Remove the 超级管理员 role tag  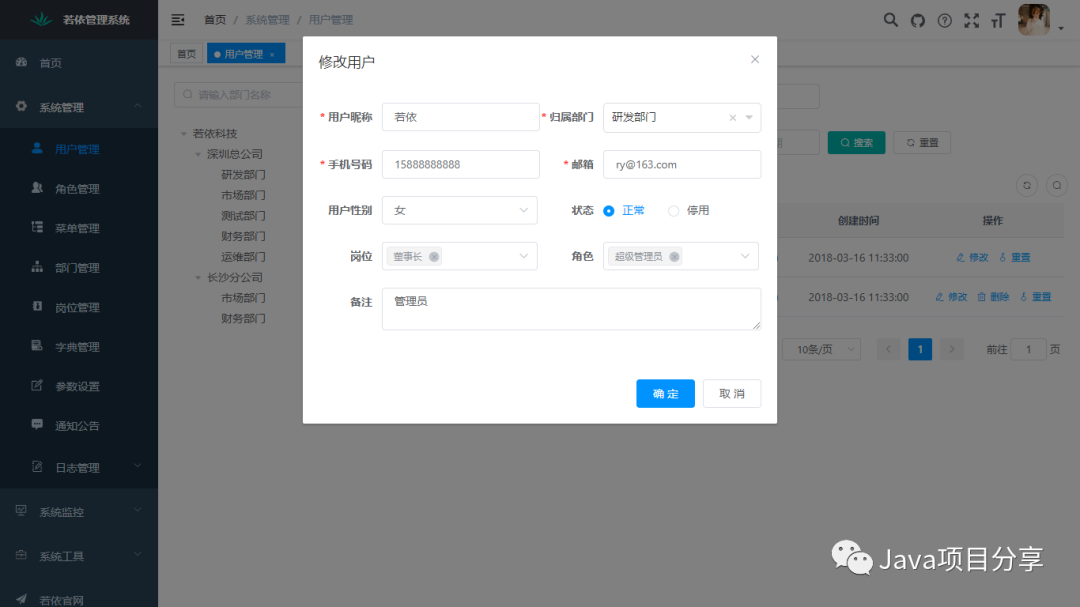coord(675,257)
